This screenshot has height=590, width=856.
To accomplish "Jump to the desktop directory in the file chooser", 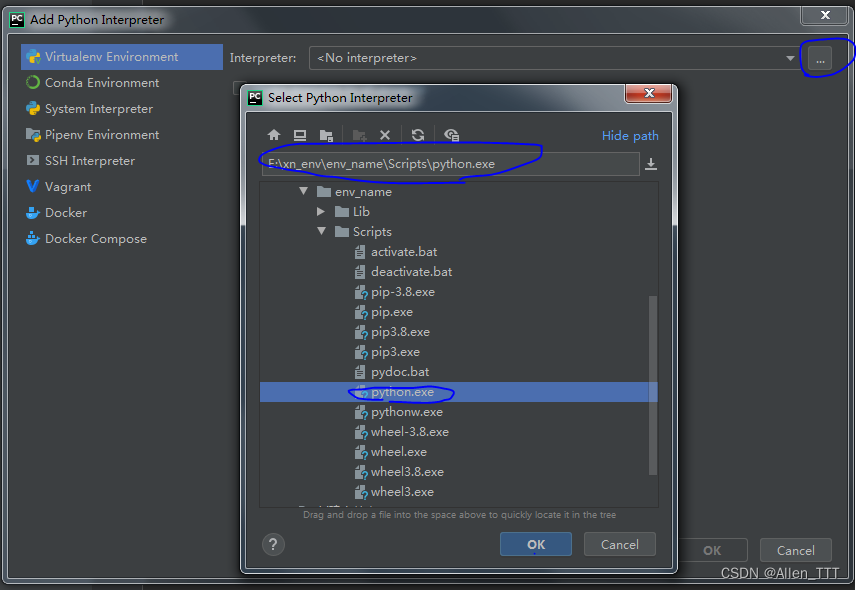I will click(x=300, y=135).
